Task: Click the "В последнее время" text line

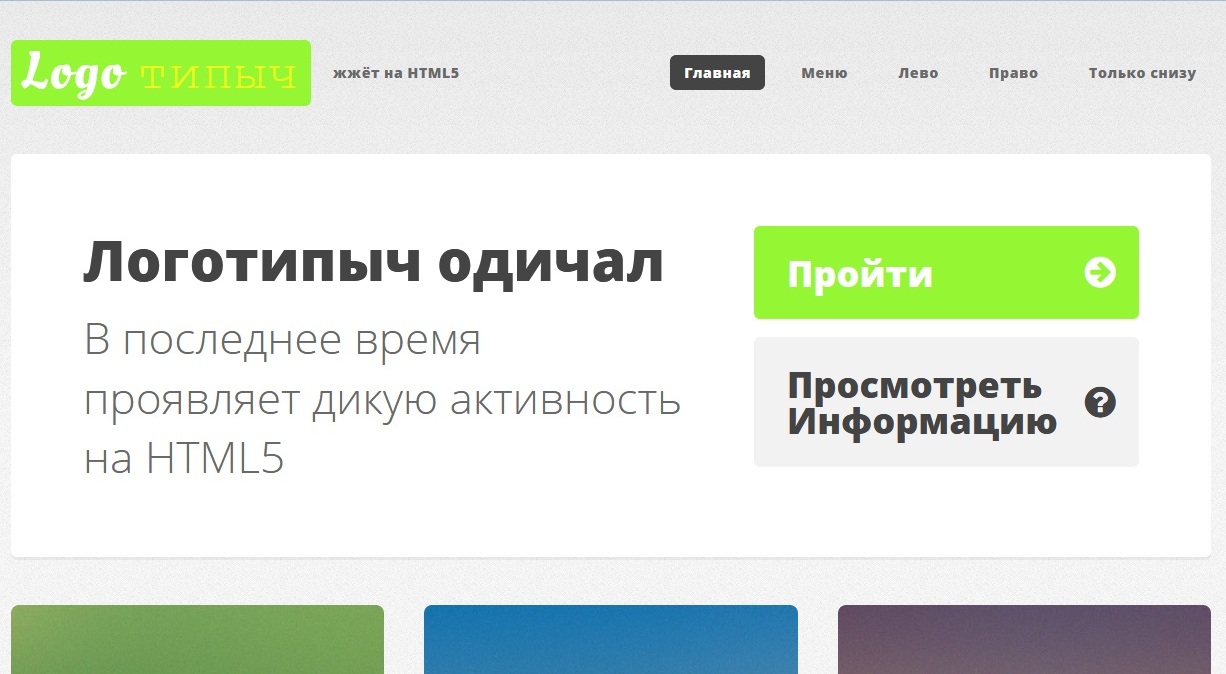Action: point(282,340)
